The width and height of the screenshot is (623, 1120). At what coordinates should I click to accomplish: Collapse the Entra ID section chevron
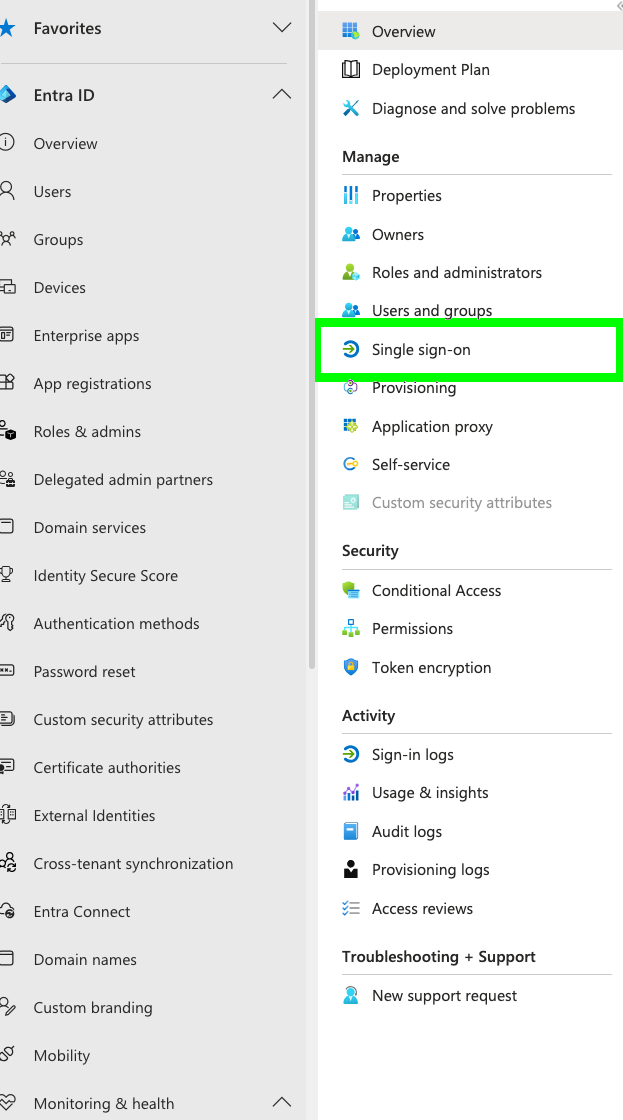tap(282, 94)
